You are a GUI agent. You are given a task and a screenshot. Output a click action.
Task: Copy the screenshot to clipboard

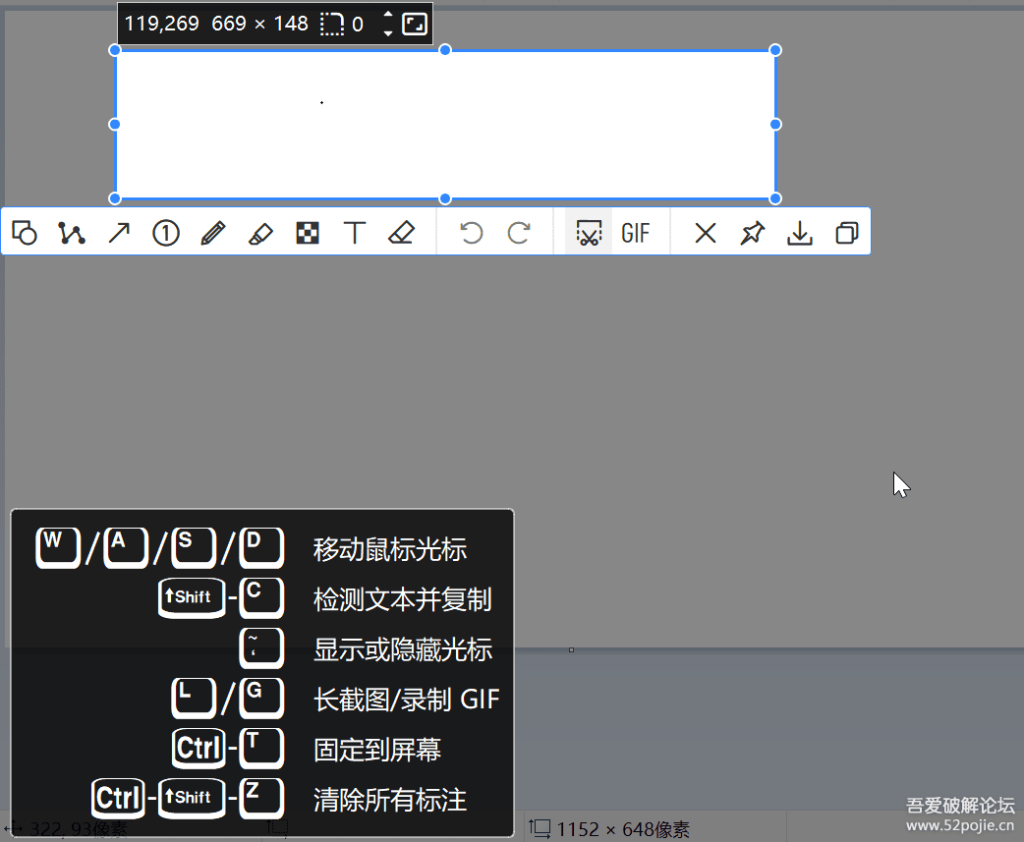846,233
